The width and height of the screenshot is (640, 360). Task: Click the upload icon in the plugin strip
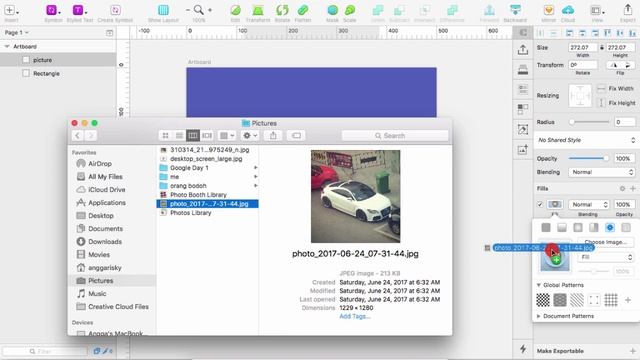pos(523,50)
